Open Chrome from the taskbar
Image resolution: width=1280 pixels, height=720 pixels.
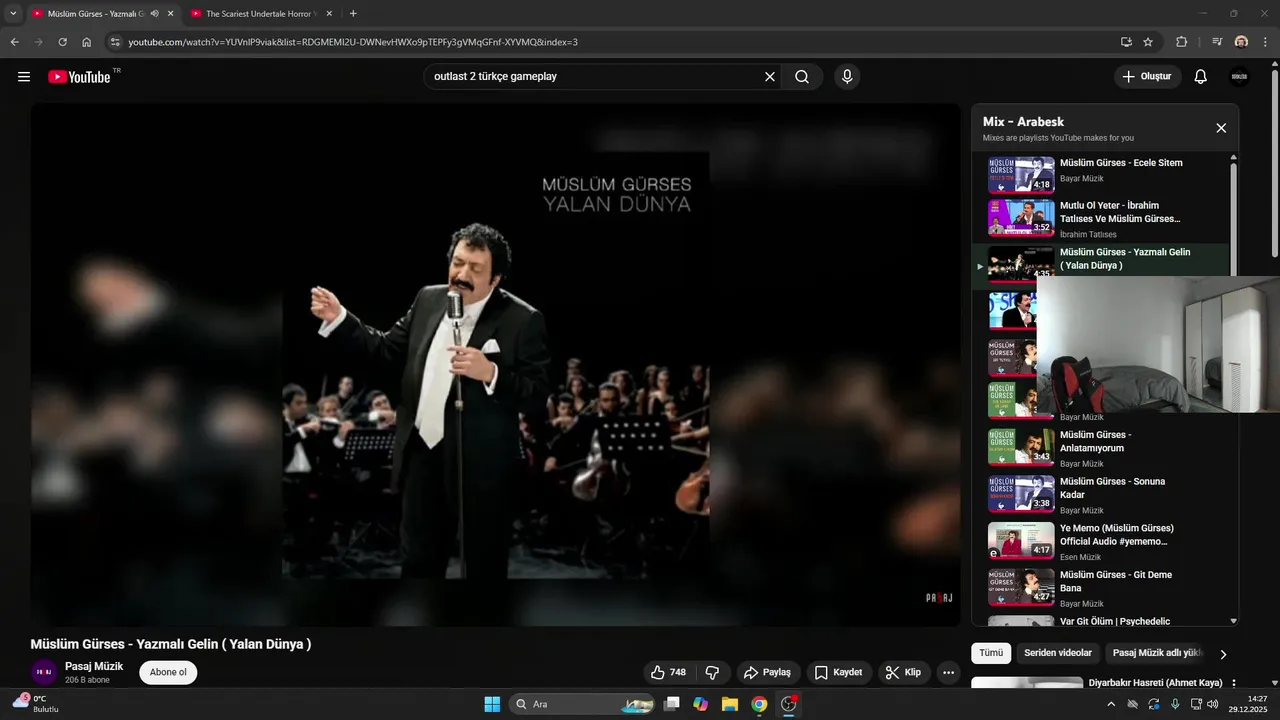pyautogui.click(x=759, y=704)
